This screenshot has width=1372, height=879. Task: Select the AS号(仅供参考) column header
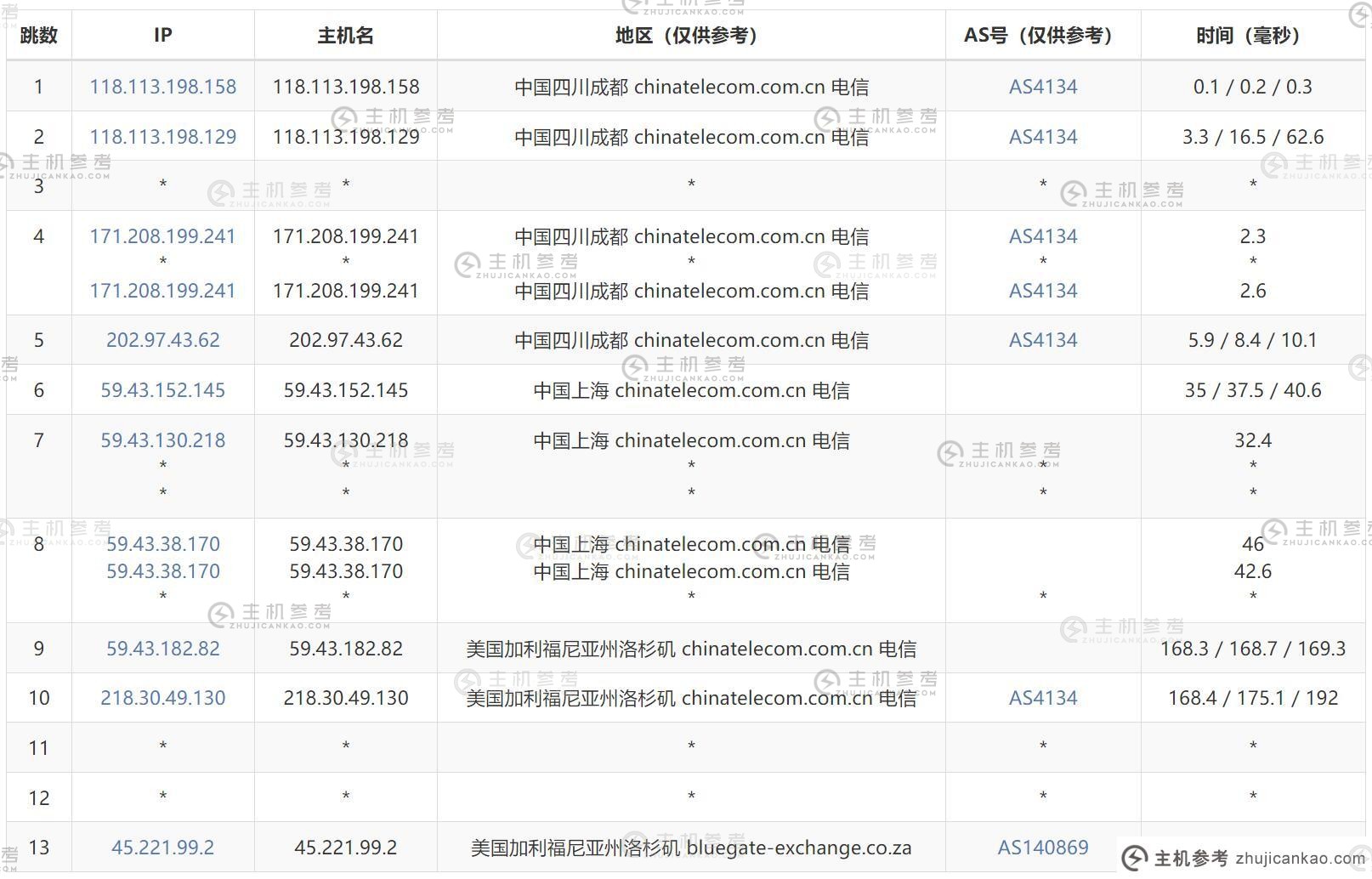[1043, 35]
